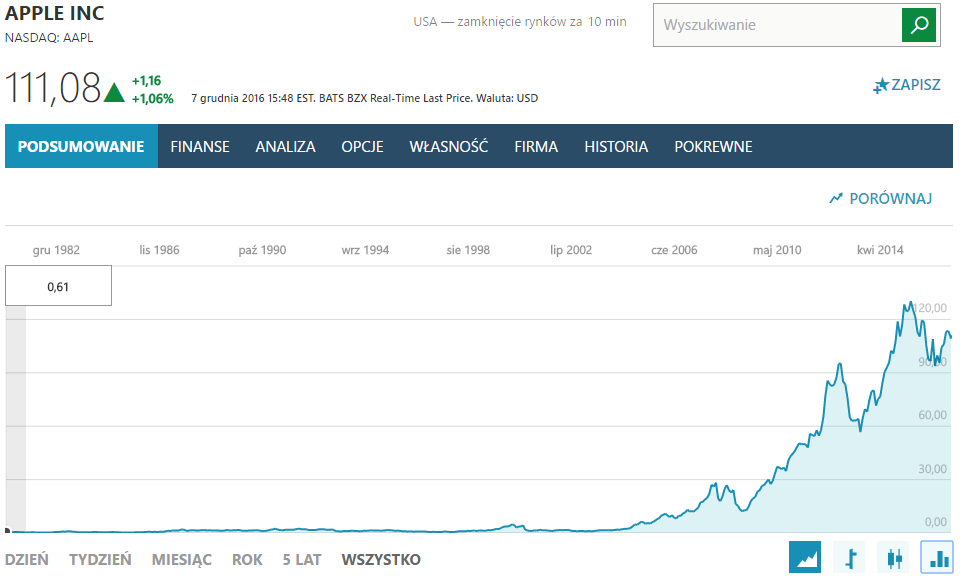Select the DZIEŃ time range
This screenshot has height=580, width=960.
coord(27,559)
